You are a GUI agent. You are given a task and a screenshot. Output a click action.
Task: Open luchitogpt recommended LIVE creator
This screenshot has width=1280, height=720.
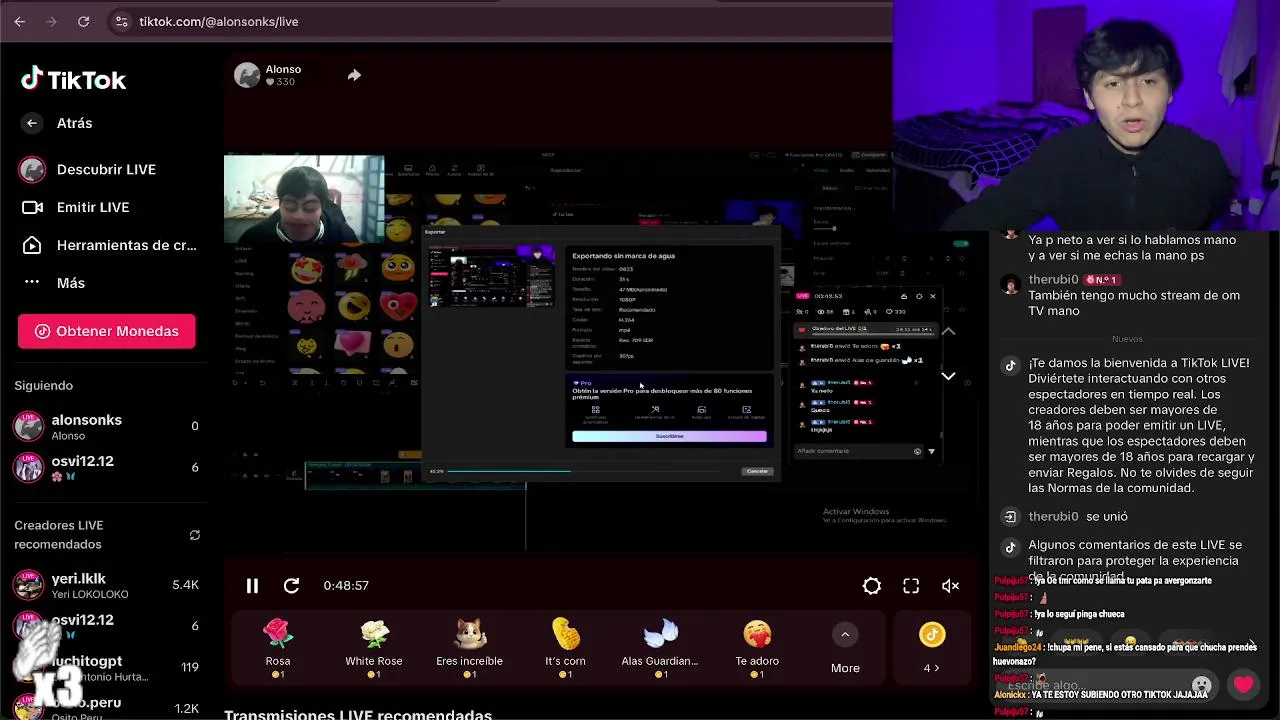coord(105,668)
